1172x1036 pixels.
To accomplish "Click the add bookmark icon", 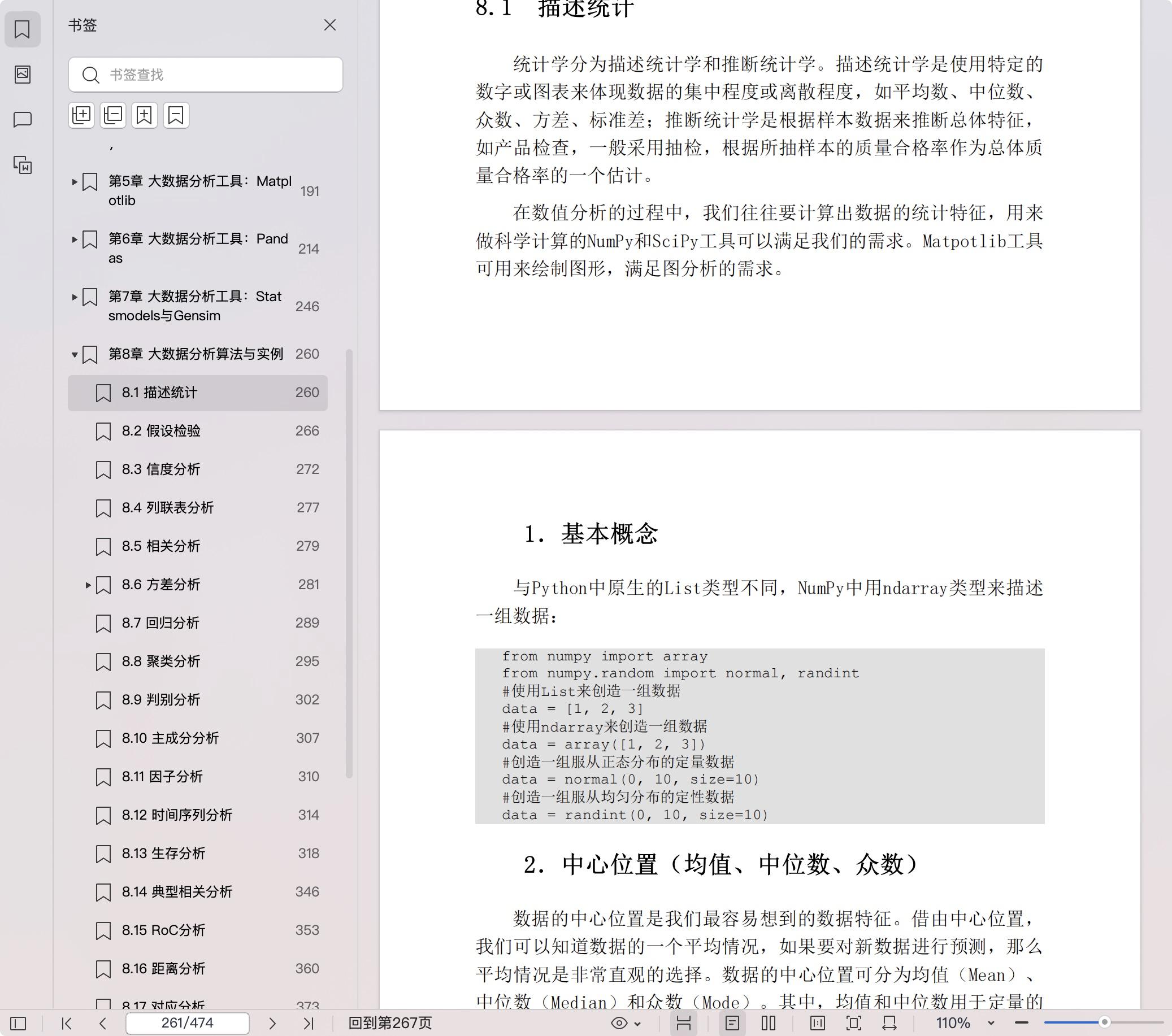I will click(145, 115).
